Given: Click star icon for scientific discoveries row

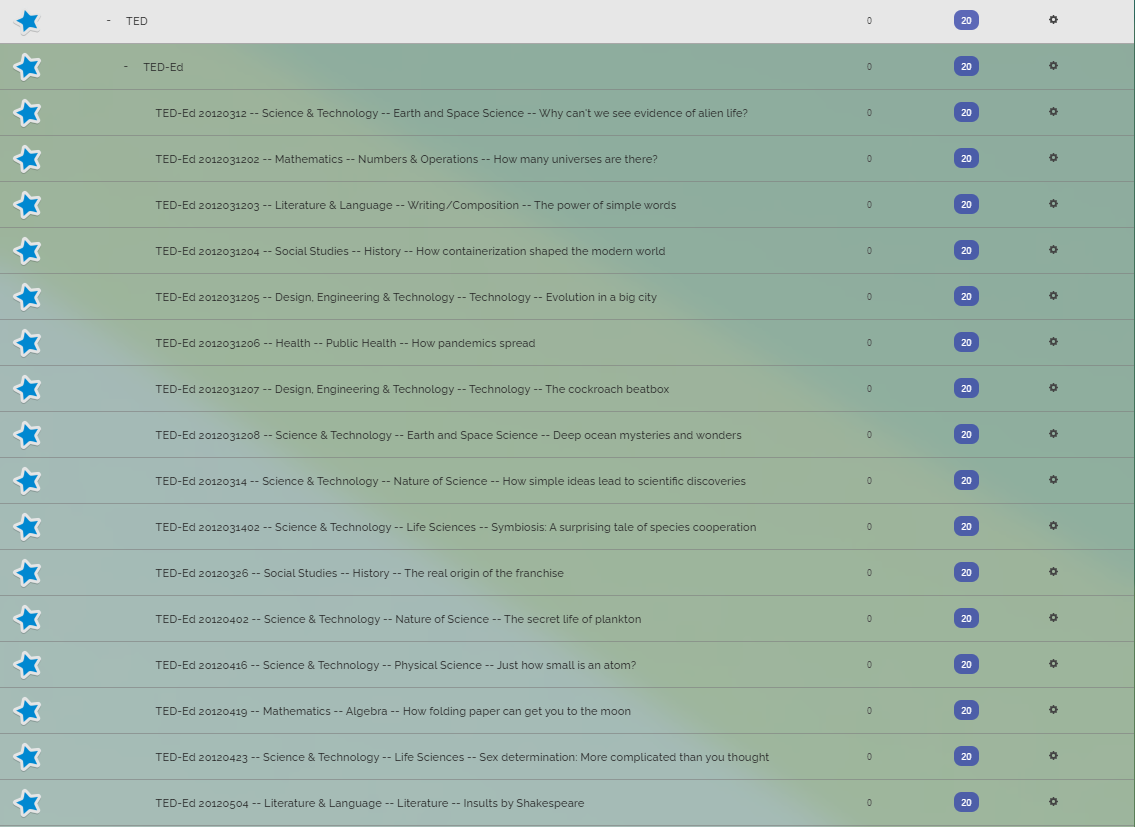Looking at the screenshot, I should 28,481.
